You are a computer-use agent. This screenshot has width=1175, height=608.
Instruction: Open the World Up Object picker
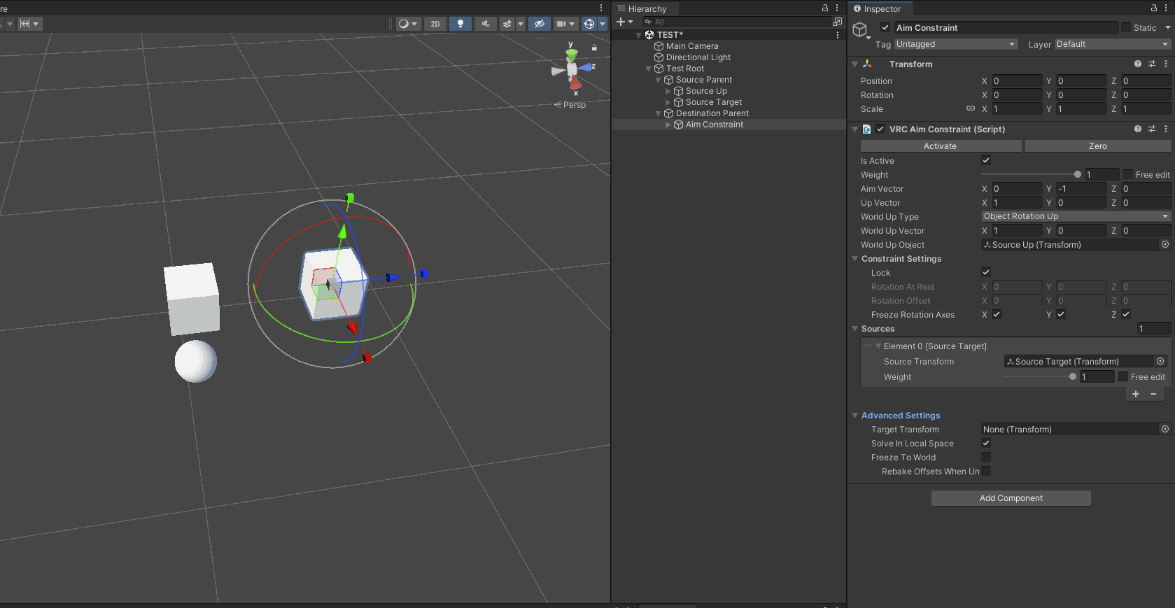pos(1165,244)
